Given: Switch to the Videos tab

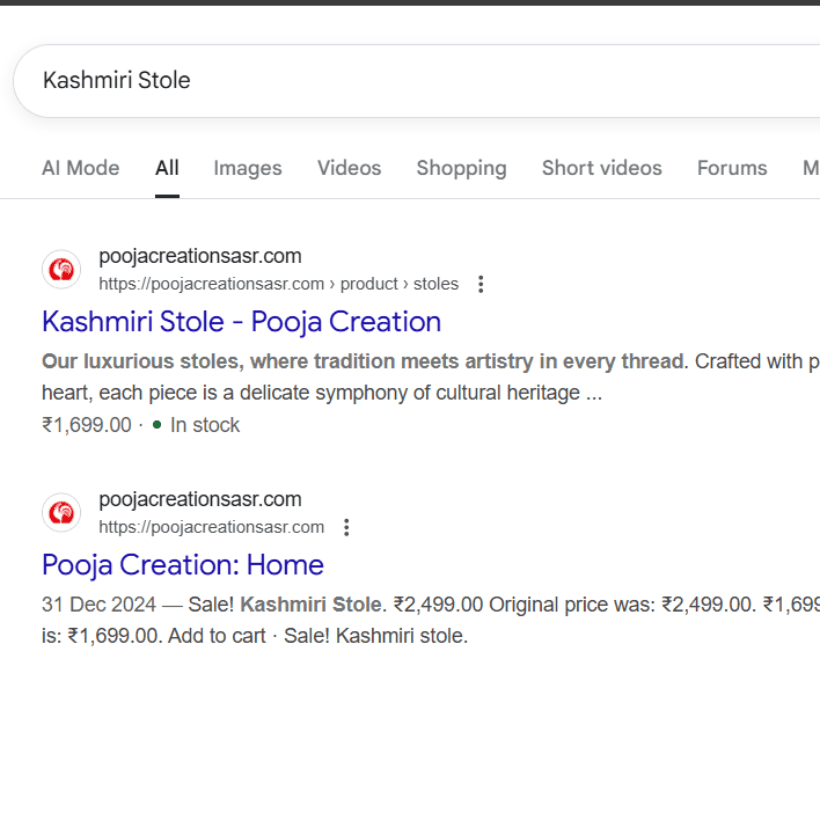Looking at the screenshot, I should pyautogui.click(x=349, y=168).
